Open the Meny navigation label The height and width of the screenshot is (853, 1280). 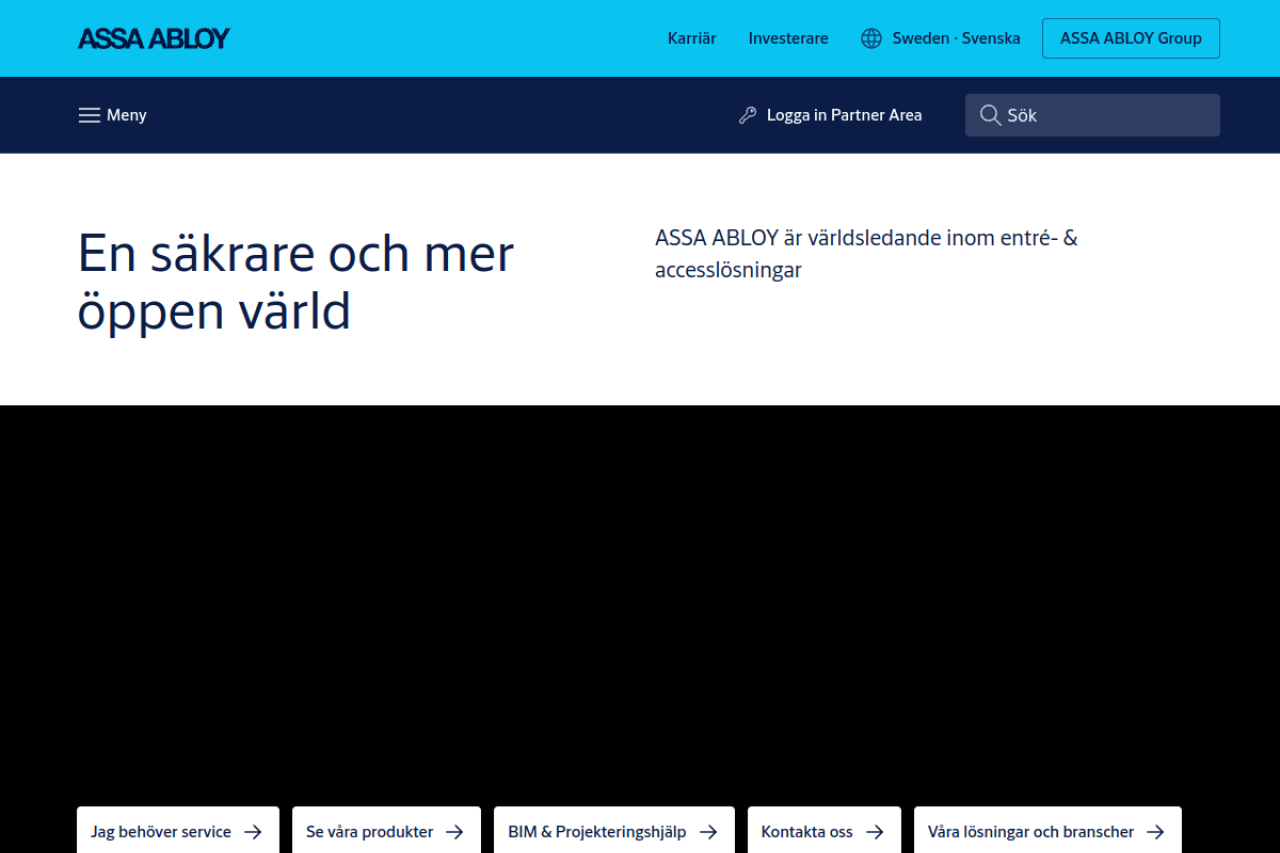tap(127, 115)
